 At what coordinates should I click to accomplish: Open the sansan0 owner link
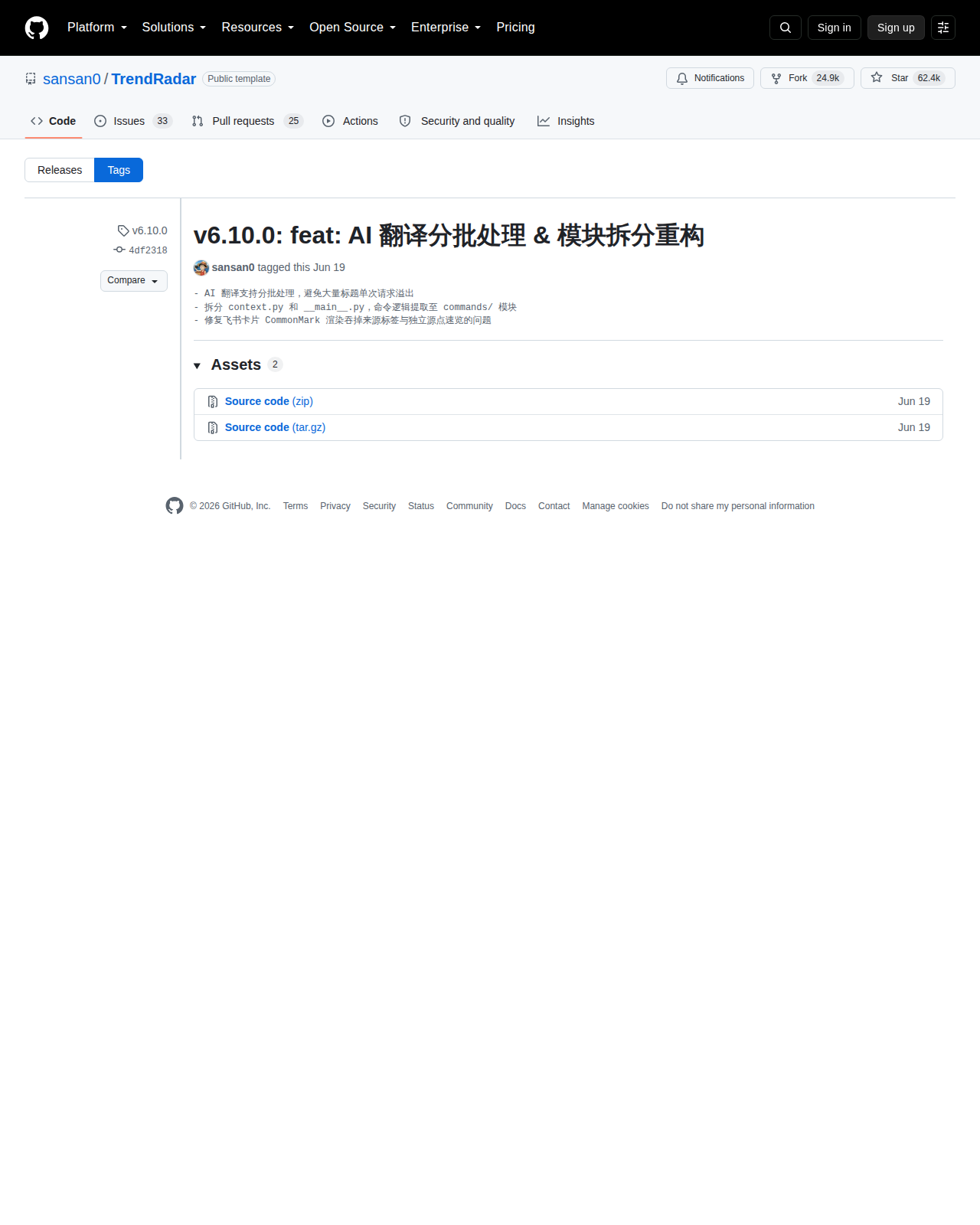pyautogui.click(x=72, y=79)
